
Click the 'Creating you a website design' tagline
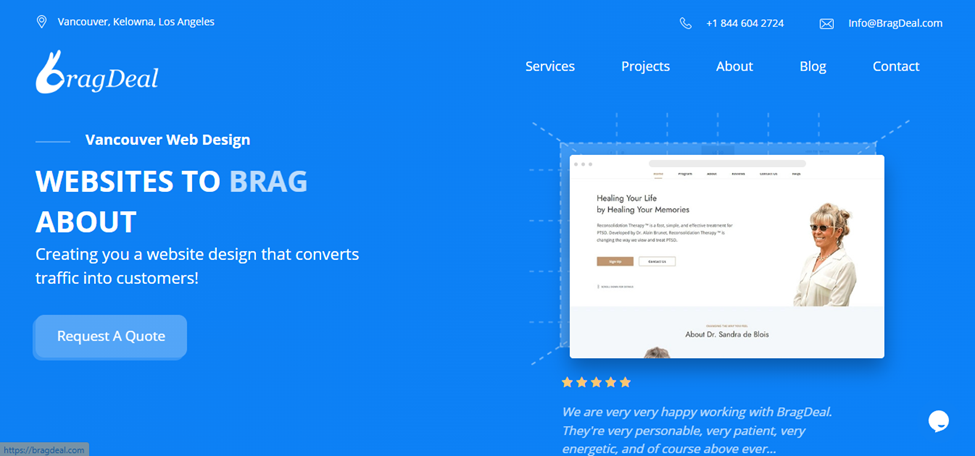pyautogui.click(x=197, y=266)
